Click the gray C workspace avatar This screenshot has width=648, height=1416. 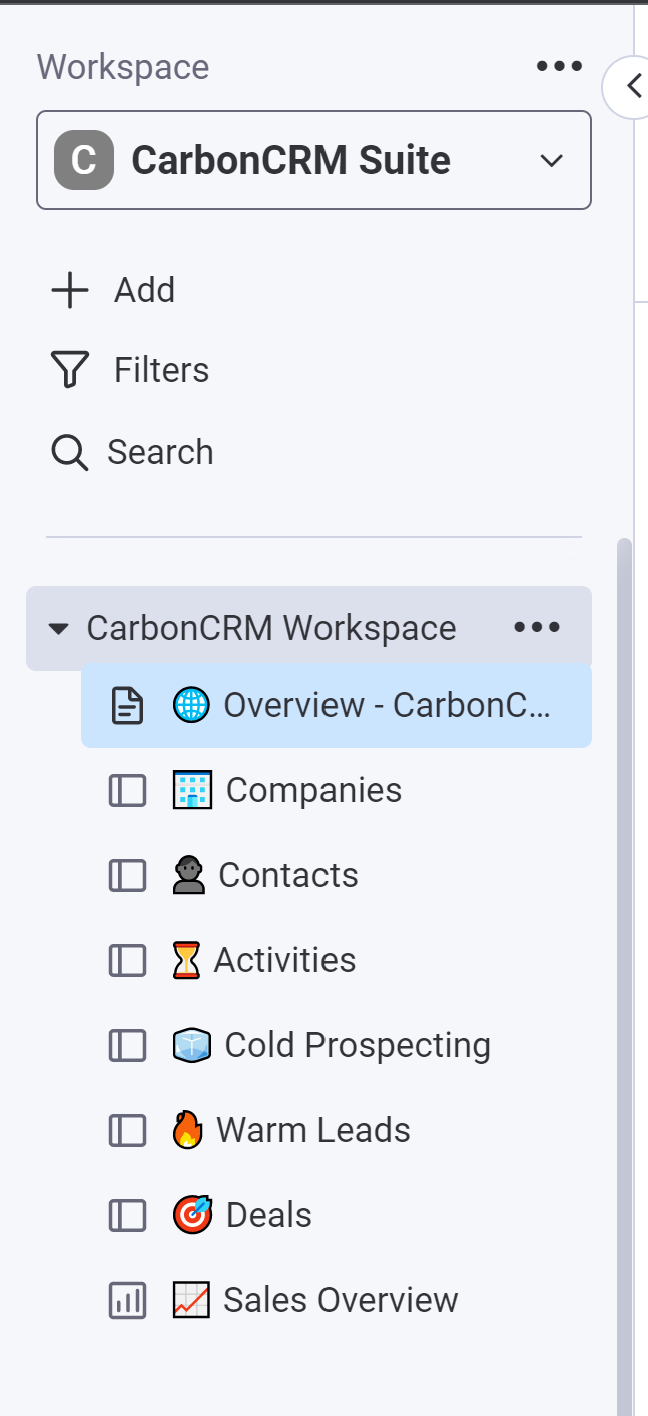point(84,161)
